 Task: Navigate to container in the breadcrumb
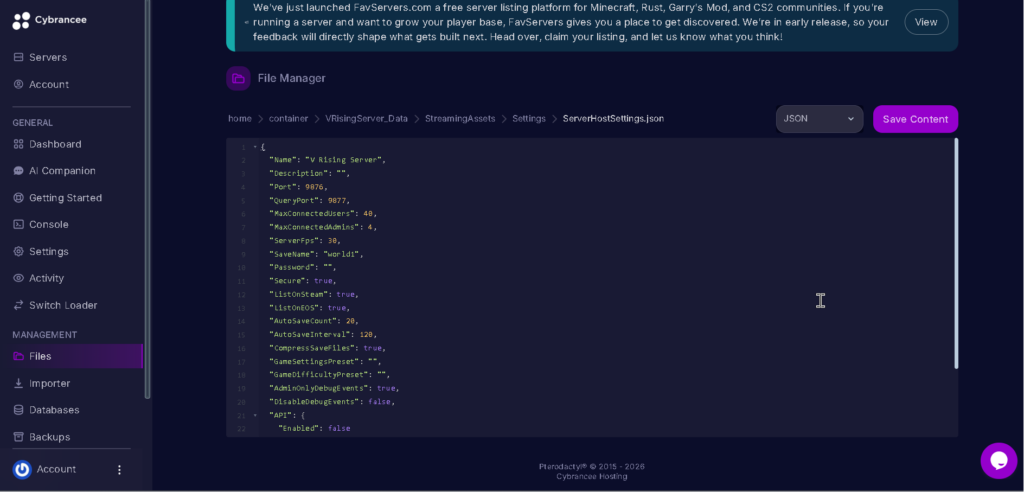(x=288, y=119)
